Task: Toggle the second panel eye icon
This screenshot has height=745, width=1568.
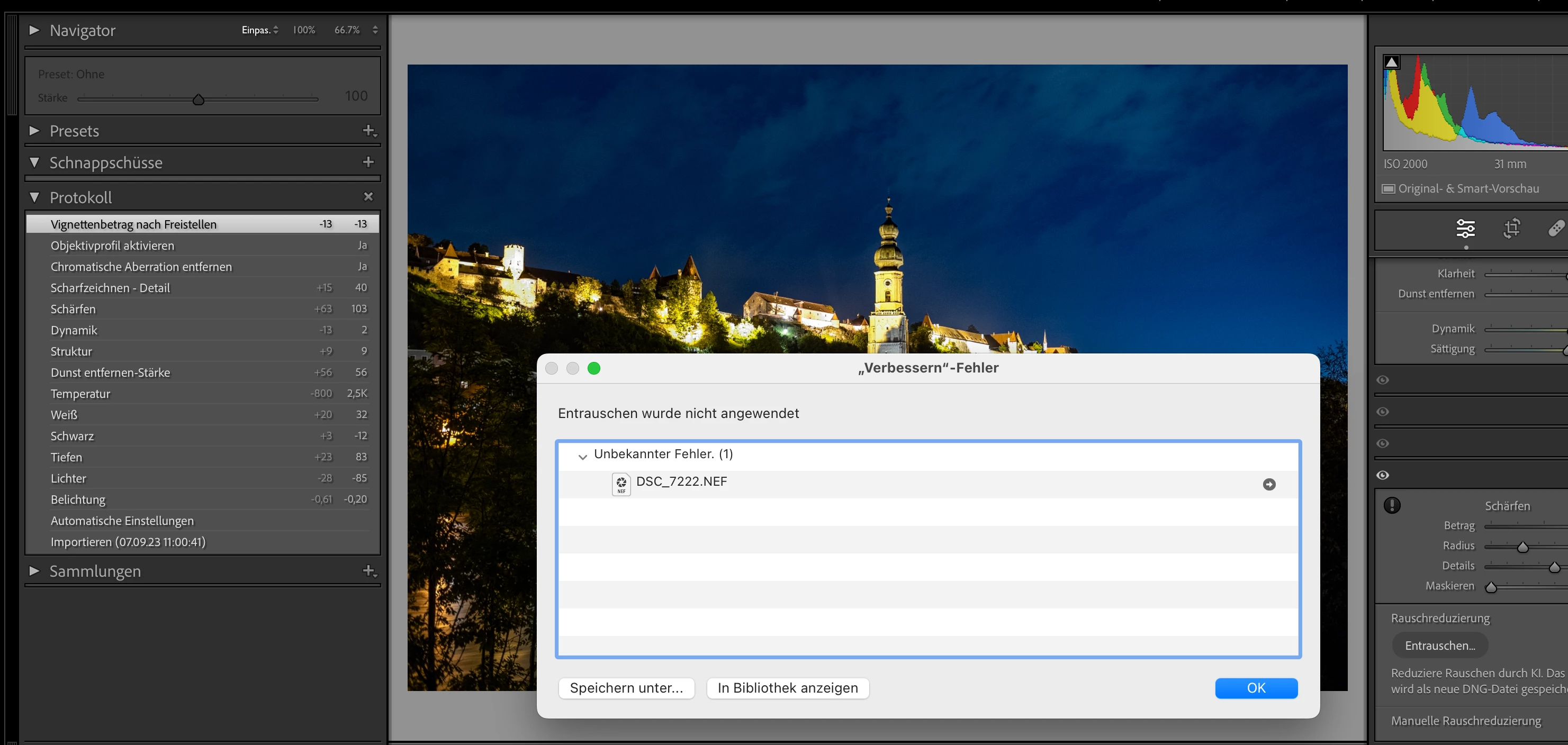Action: coord(1382,412)
